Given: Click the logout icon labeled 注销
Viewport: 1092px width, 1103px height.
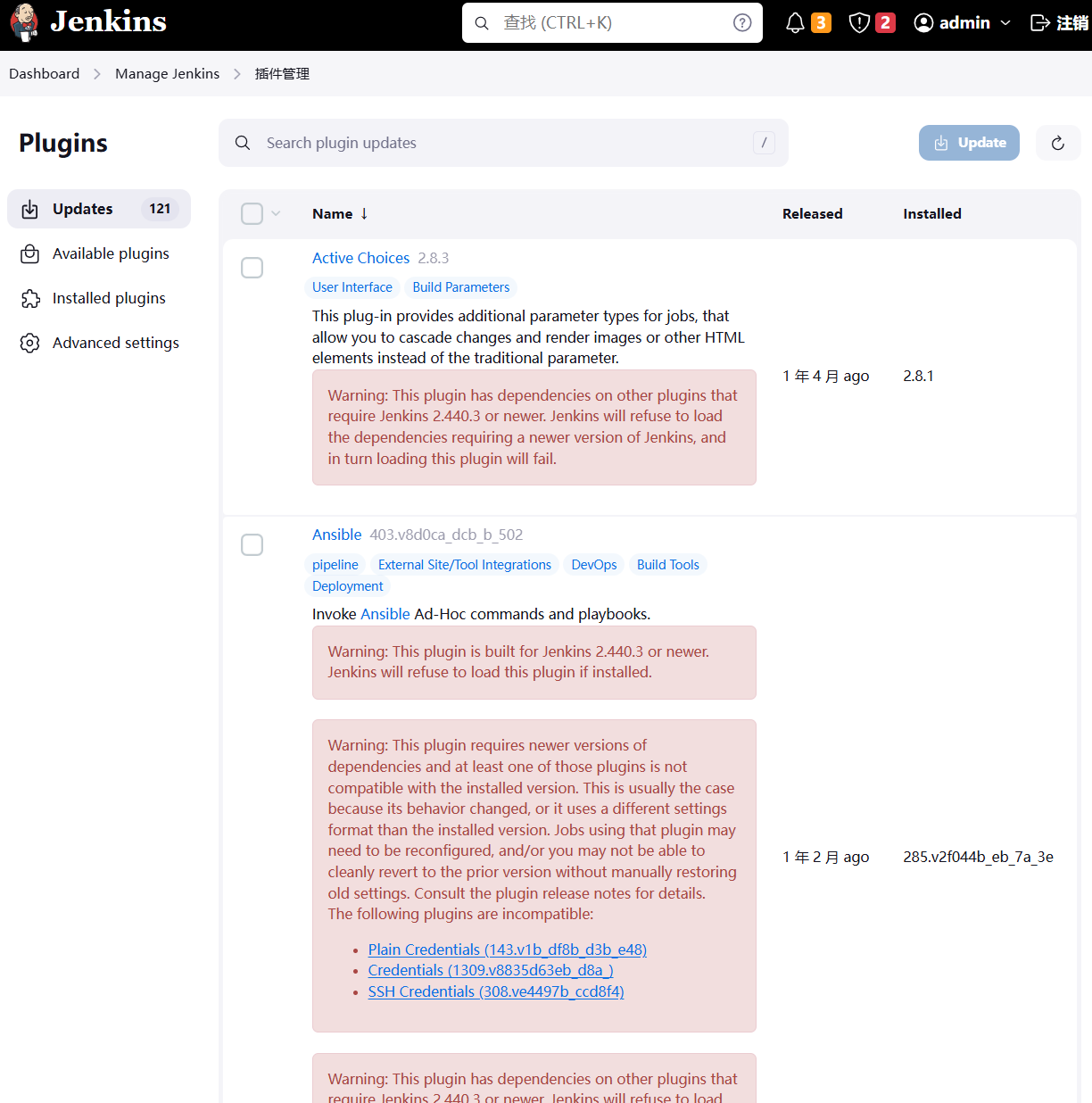Looking at the screenshot, I should (1039, 23).
